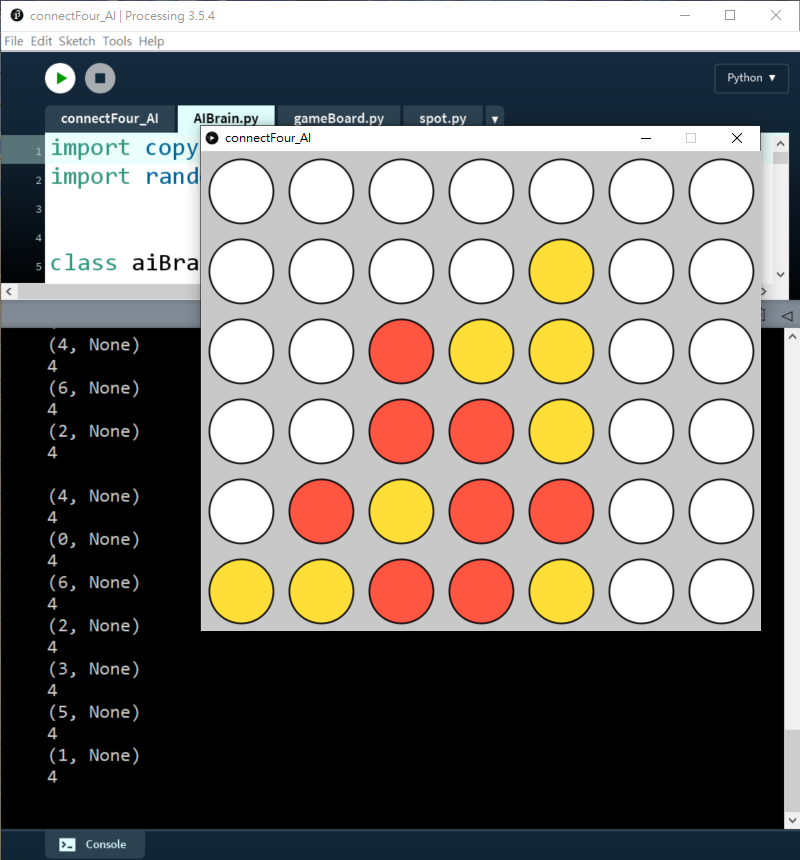Open the File menu
Viewport: 800px width, 860px height.
pyautogui.click(x=14, y=41)
